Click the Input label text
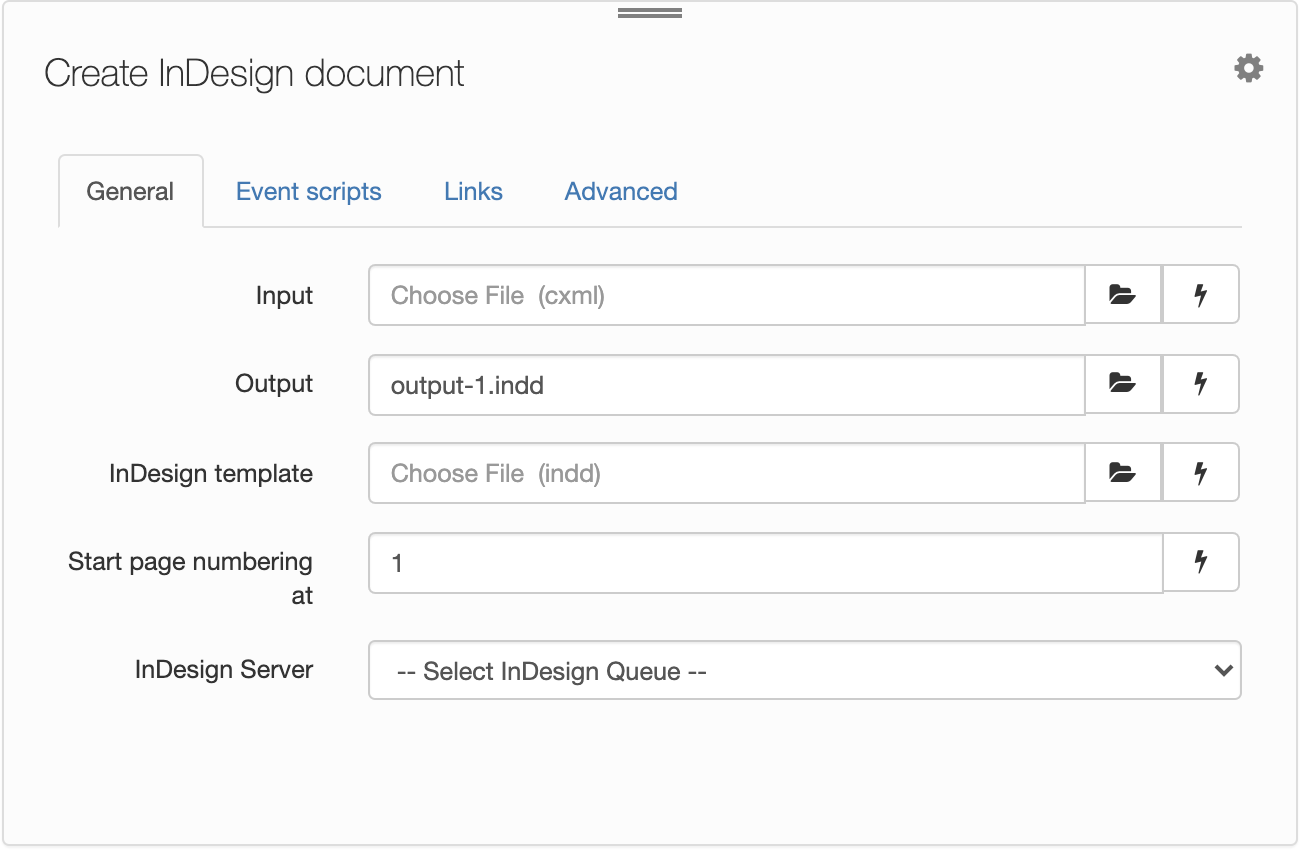The image size is (1300, 850). (284, 296)
